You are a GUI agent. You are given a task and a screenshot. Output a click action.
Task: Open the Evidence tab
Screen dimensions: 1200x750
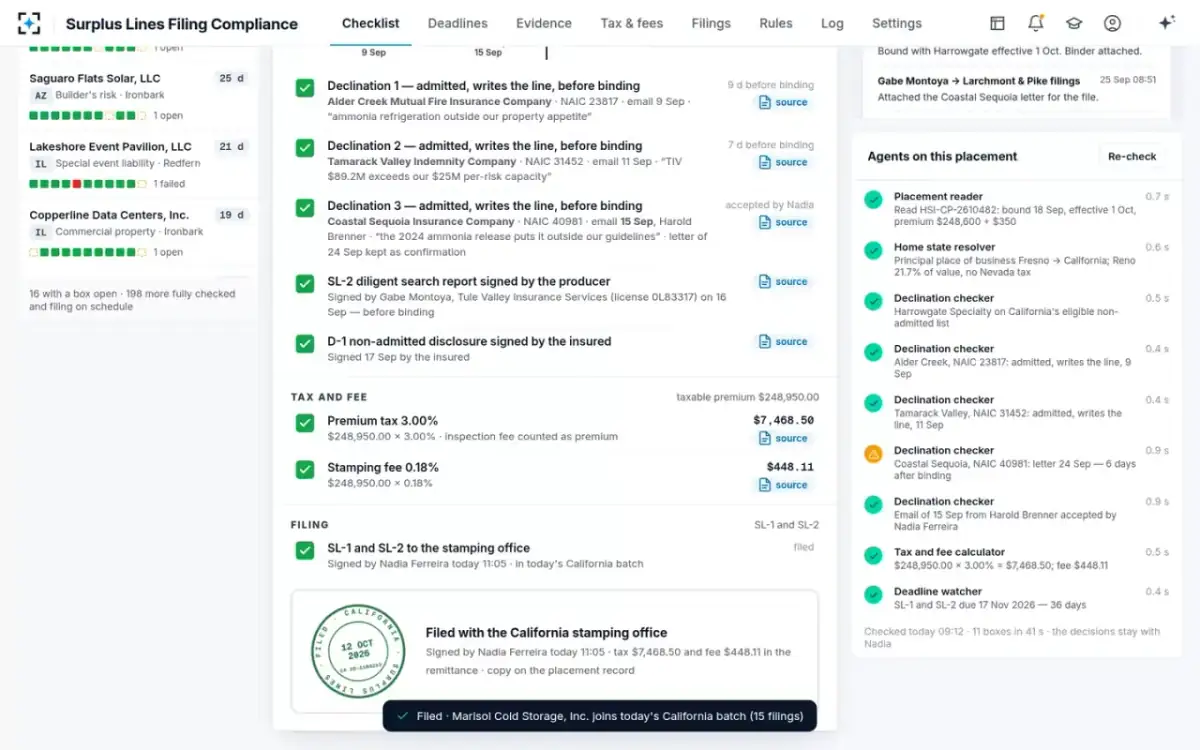tap(544, 23)
